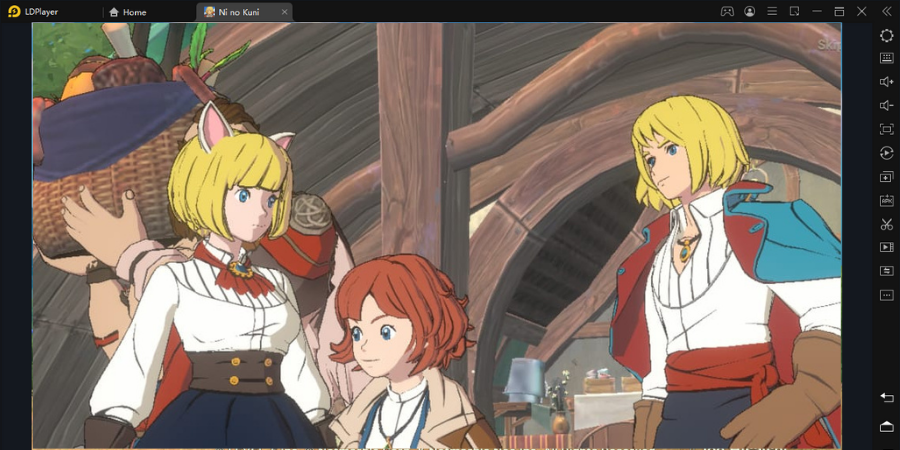900x450 pixels.
Task: Enter fullscreen mode from sidebar
Action: point(886,129)
